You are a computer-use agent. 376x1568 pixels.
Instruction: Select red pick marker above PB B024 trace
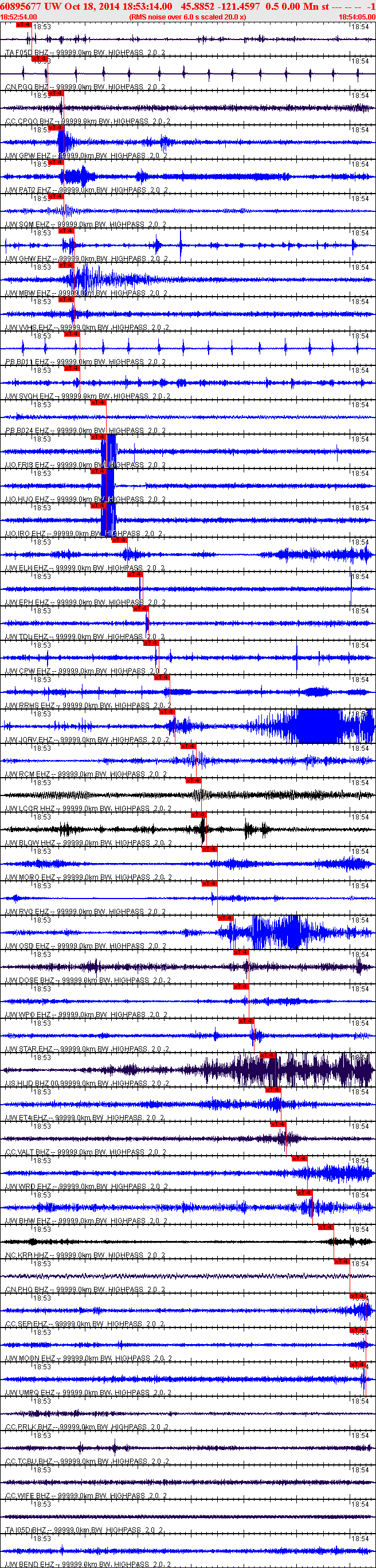coord(98,403)
